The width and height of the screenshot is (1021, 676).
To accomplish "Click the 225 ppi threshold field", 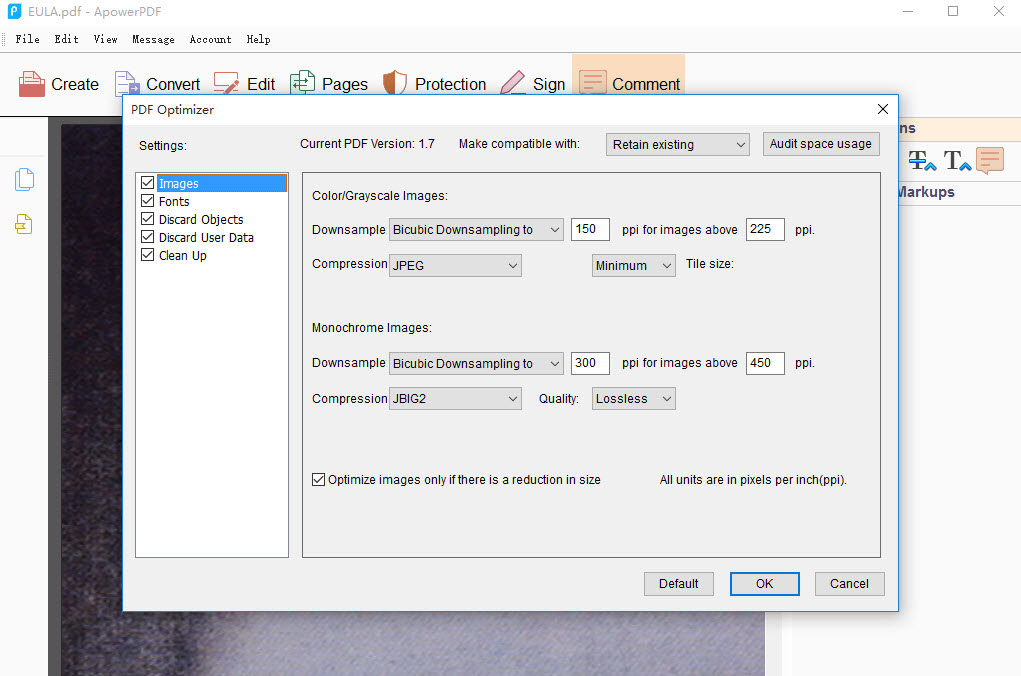I will [x=765, y=229].
